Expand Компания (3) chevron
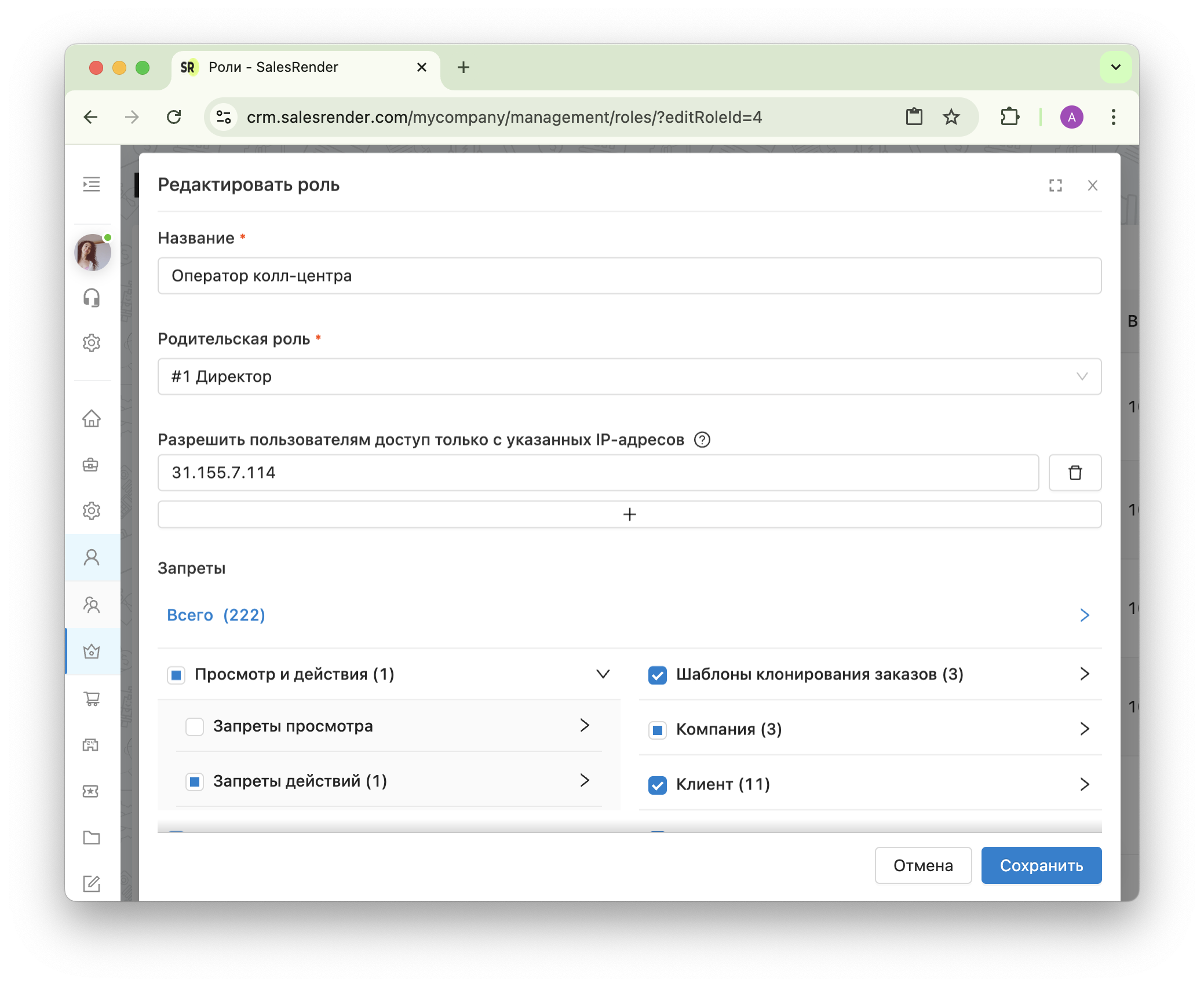Screen dimensions: 1204x987 coord(1085,729)
